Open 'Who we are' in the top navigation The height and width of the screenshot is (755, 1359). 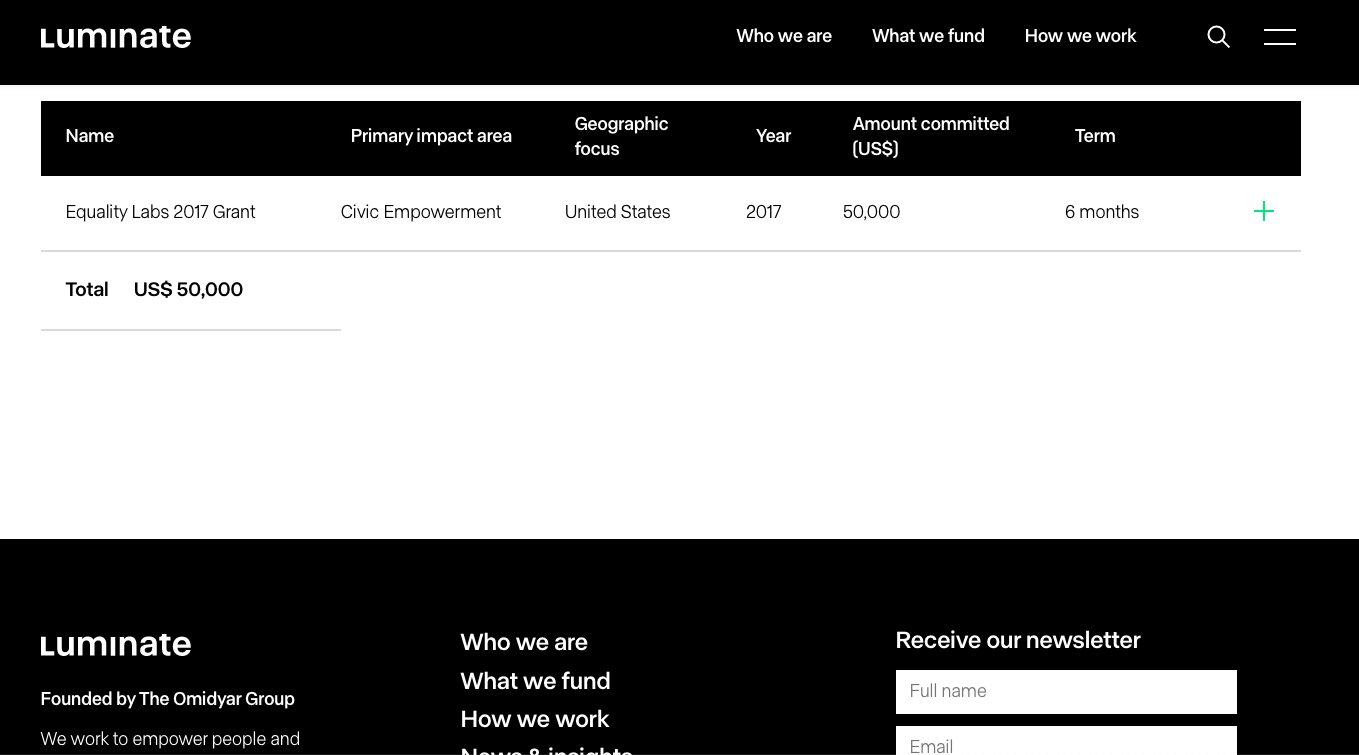[x=784, y=36]
